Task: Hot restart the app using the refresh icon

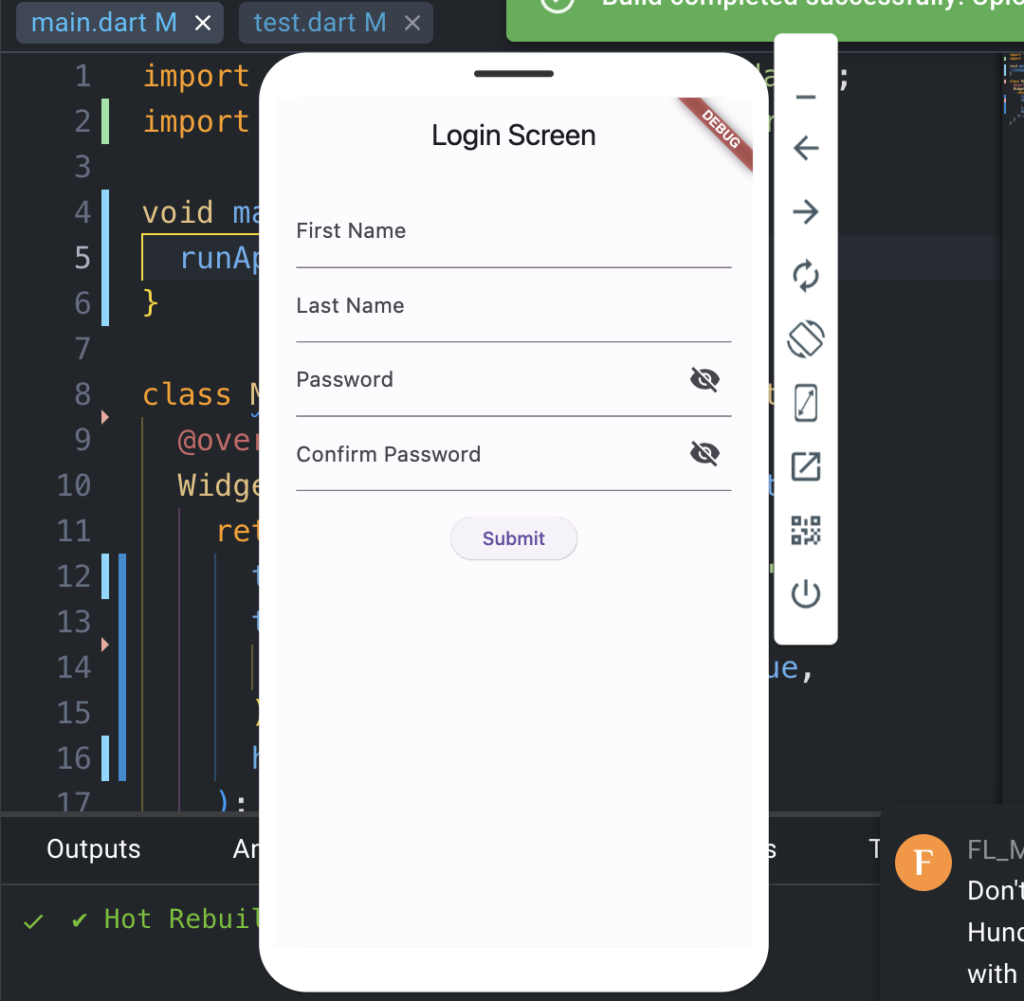Action: [x=805, y=276]
